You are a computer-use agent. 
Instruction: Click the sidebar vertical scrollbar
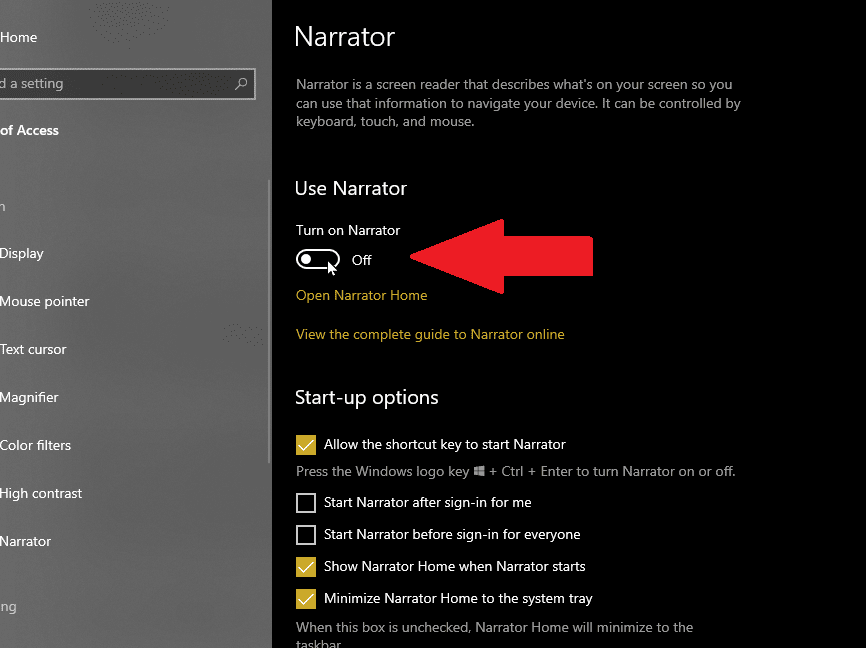pos(269,321)
